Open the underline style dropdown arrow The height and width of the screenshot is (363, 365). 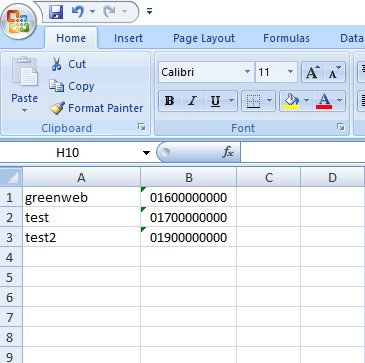(x=232, y=101)
